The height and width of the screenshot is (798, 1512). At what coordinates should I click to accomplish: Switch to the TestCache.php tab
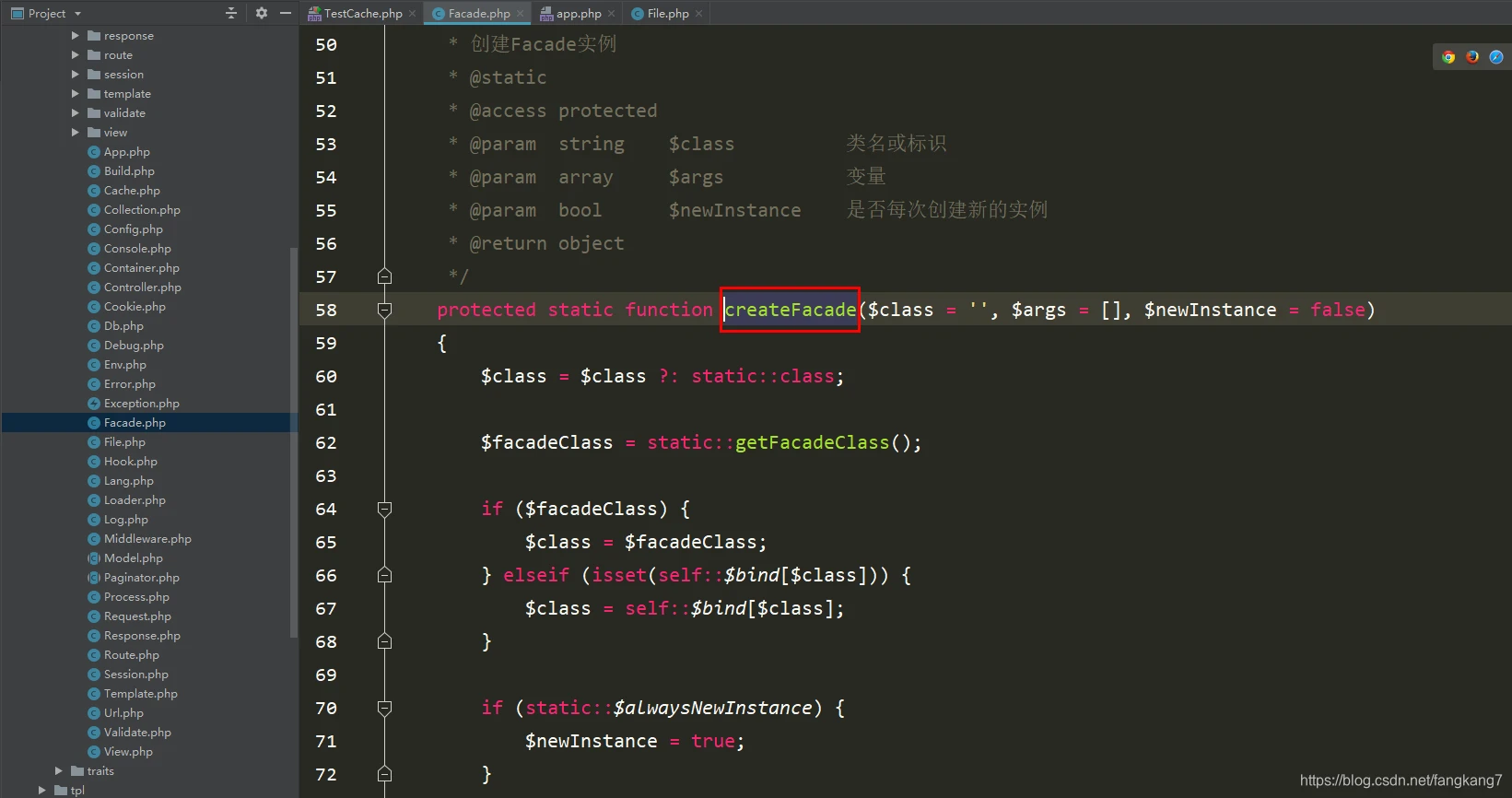(x=362, y=14)
